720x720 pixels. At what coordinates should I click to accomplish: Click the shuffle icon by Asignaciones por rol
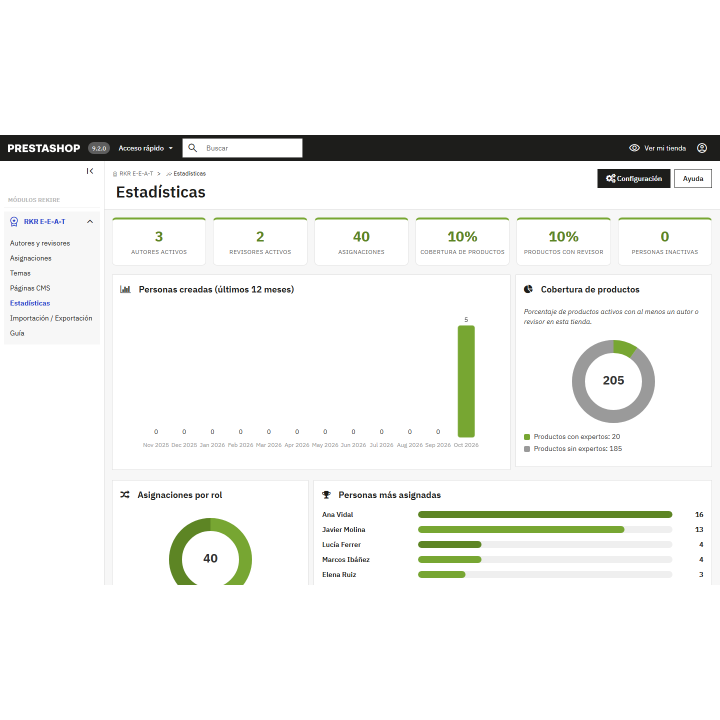click(x=125, y=495)
